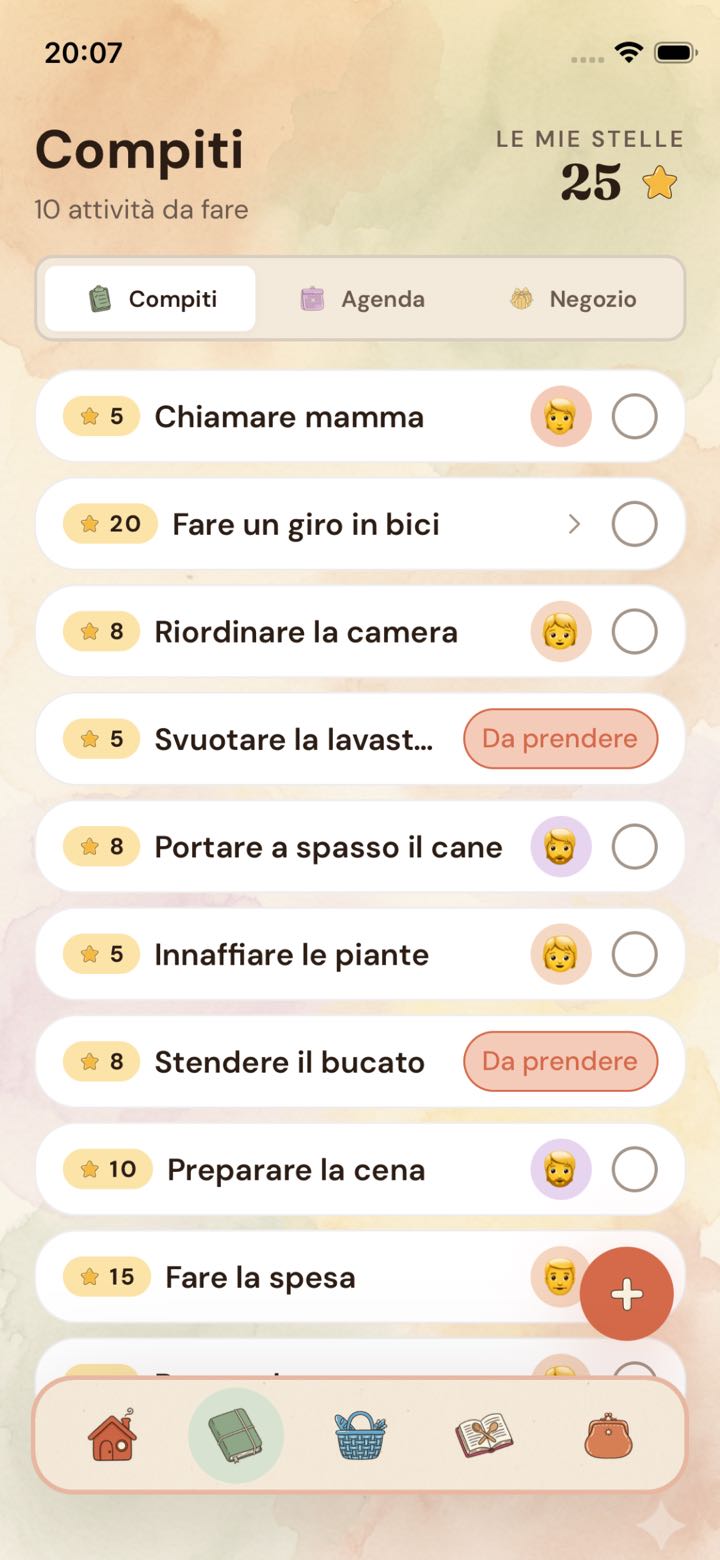Switch to the Agenda tab
This screenshot has width=720, height=1560.
coord(363,299)
